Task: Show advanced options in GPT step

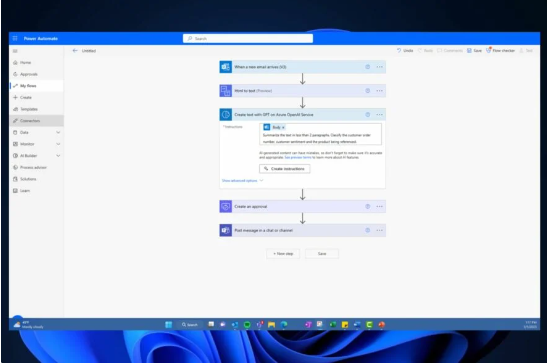Action: coord(242,180)
